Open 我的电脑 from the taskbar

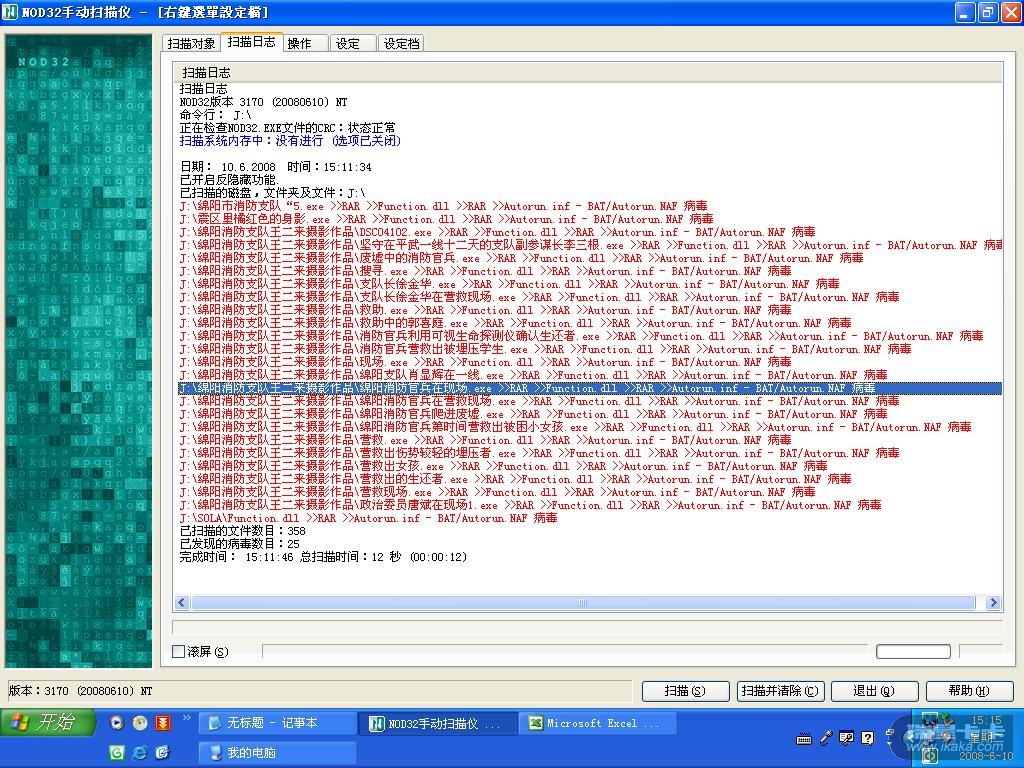[x=276, y=753]
